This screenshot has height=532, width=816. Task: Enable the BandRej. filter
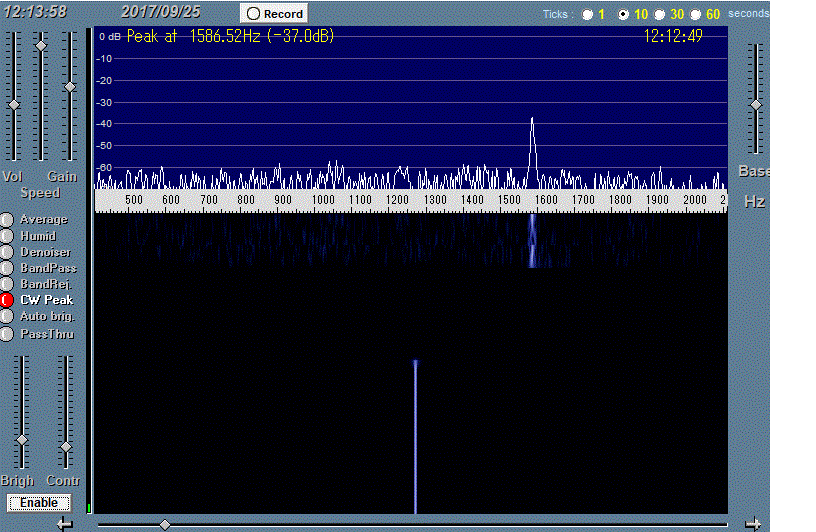click(x=6, y=284)
